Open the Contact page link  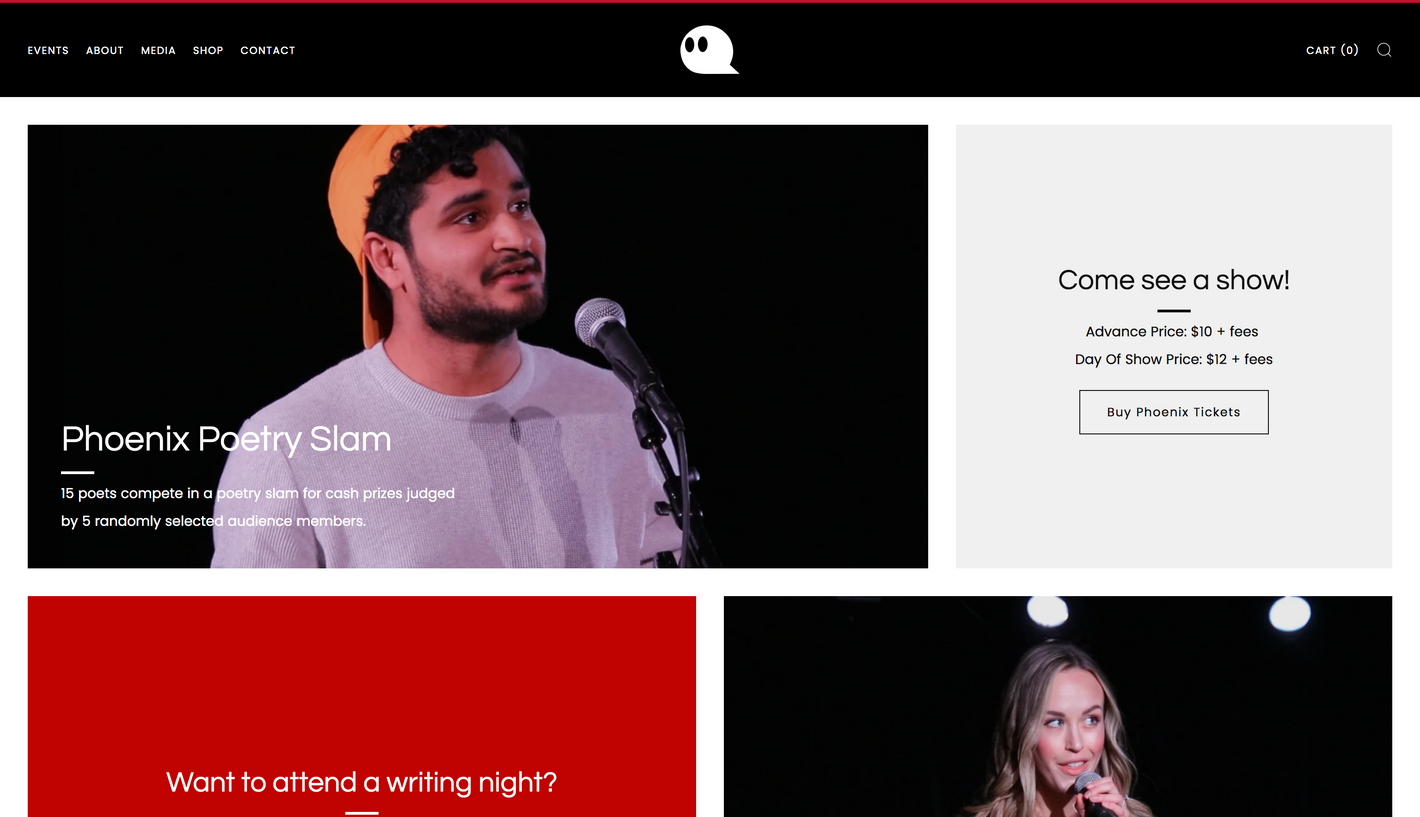(268, 50)
